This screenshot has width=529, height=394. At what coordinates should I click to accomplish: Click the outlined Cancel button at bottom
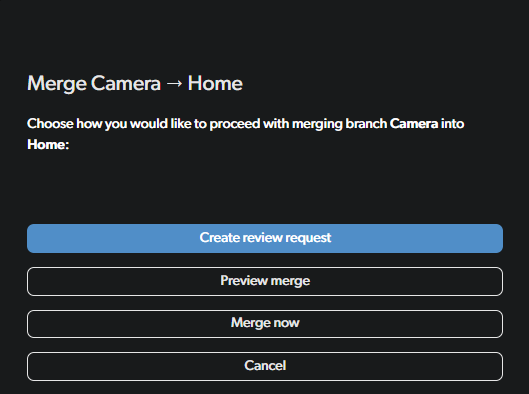265,366
